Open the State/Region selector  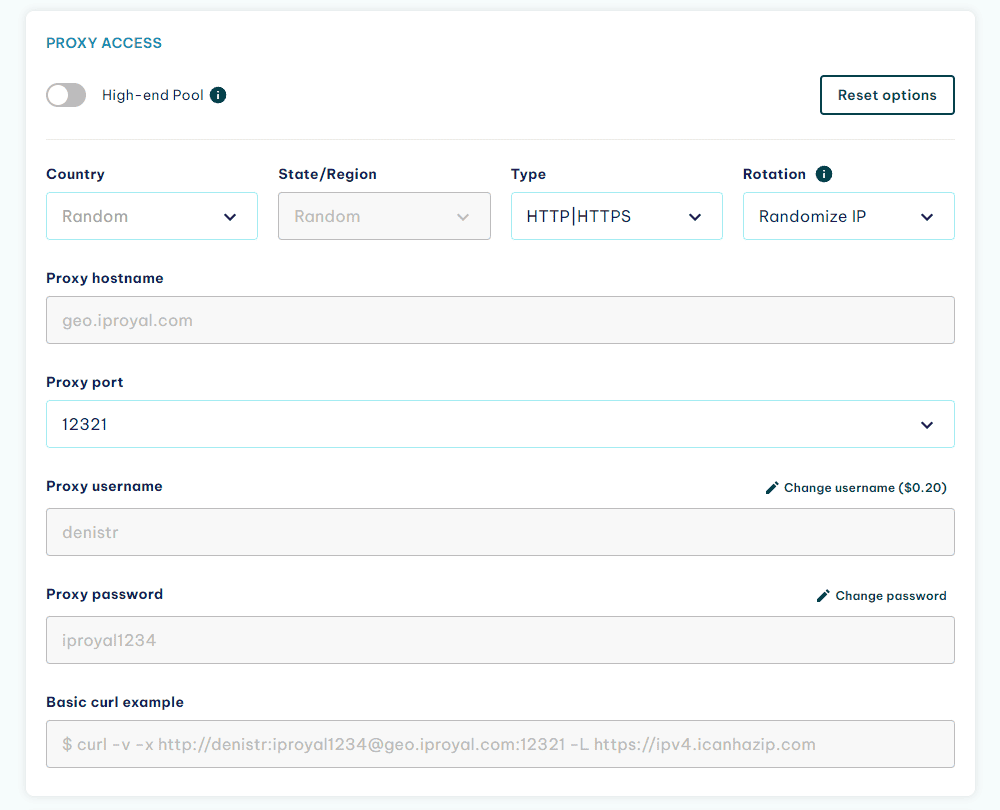384,216
